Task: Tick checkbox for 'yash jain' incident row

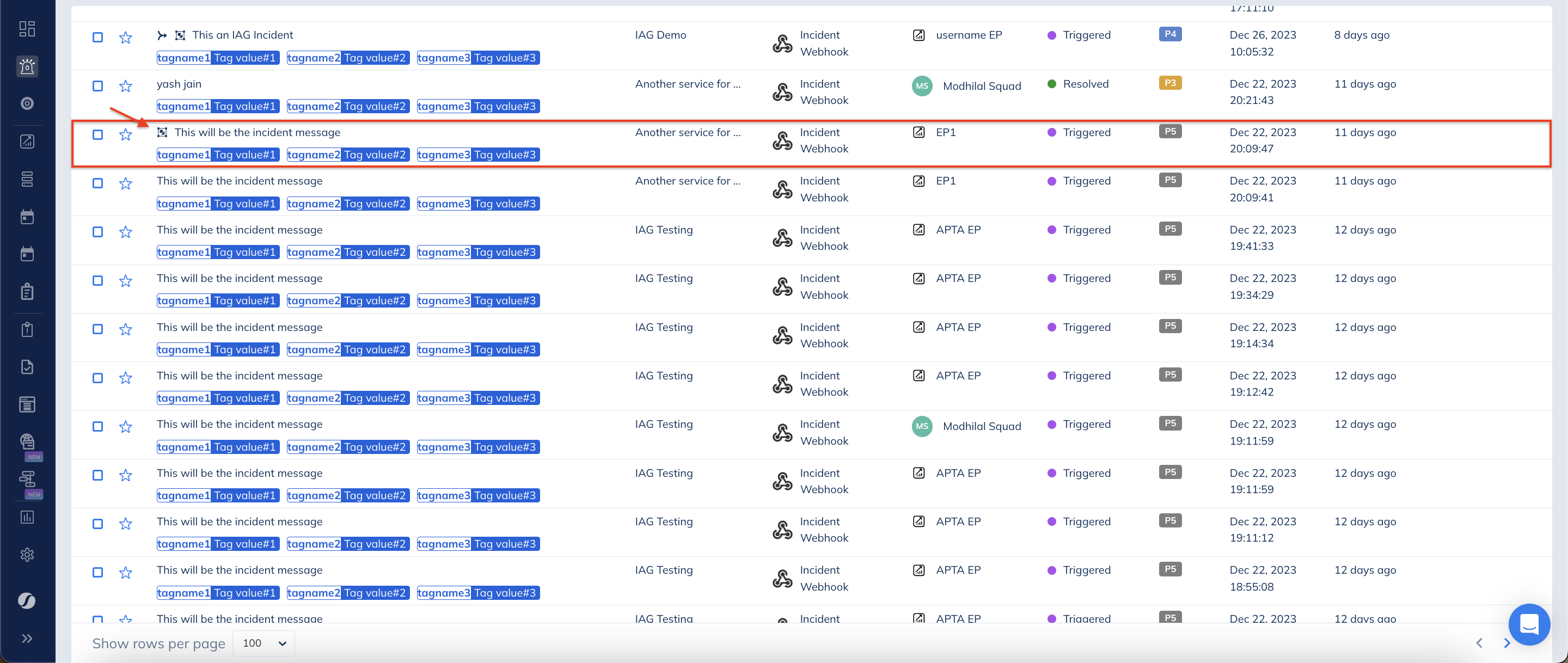Action: coord(97,86)
